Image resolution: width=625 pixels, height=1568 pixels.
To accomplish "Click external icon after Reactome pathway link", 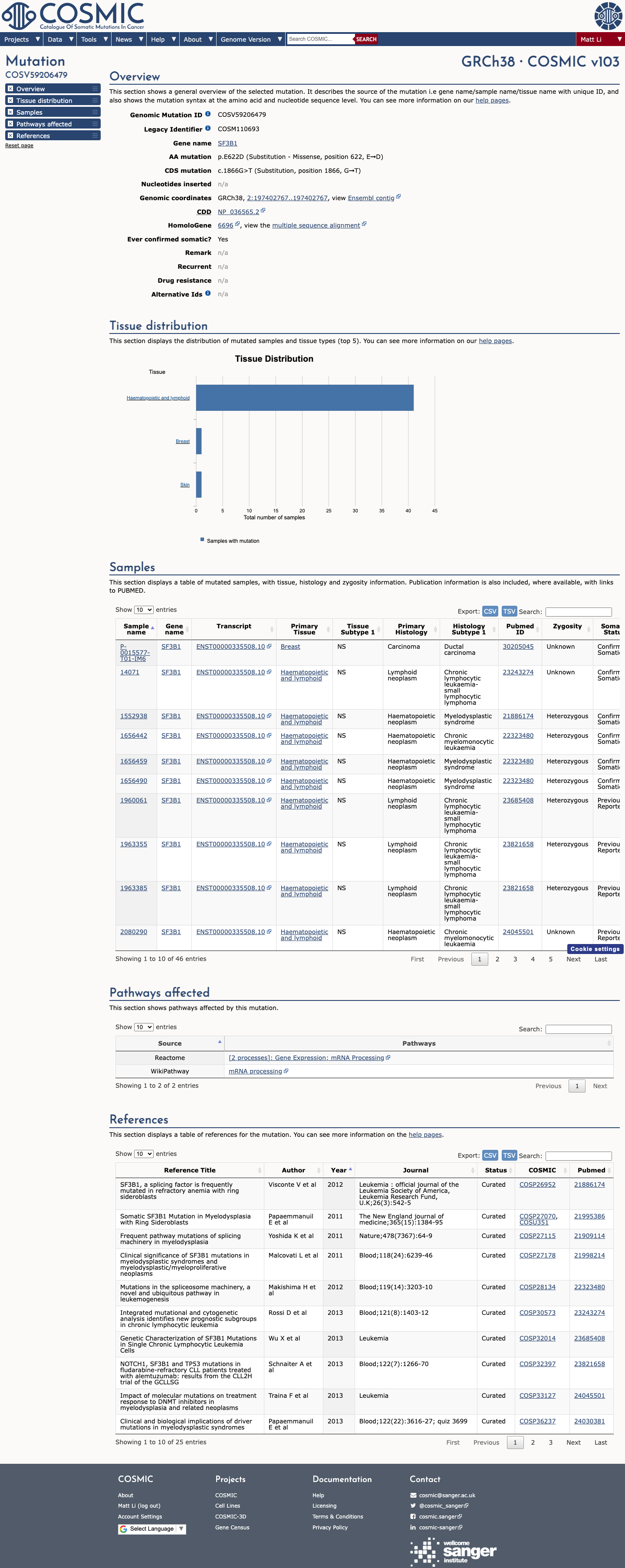I will (x=388, y=1057).
